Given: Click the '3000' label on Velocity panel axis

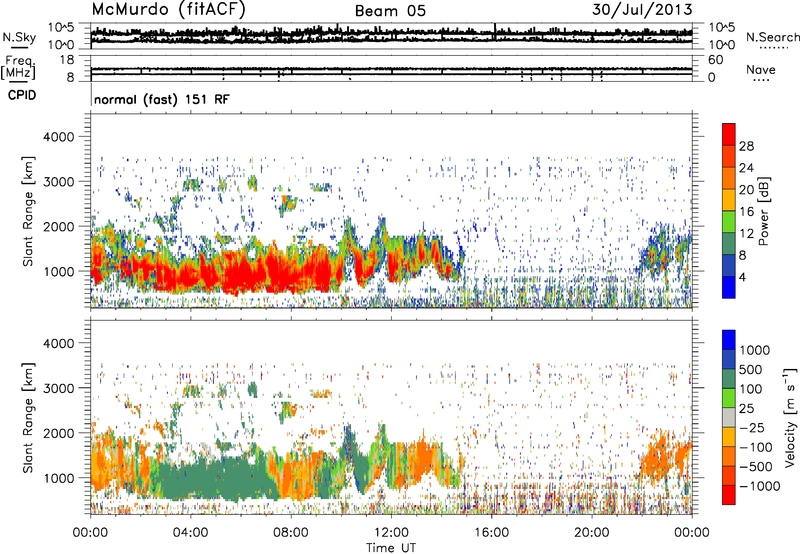Looking at the screenshot, I should click(x=58, y=388).
